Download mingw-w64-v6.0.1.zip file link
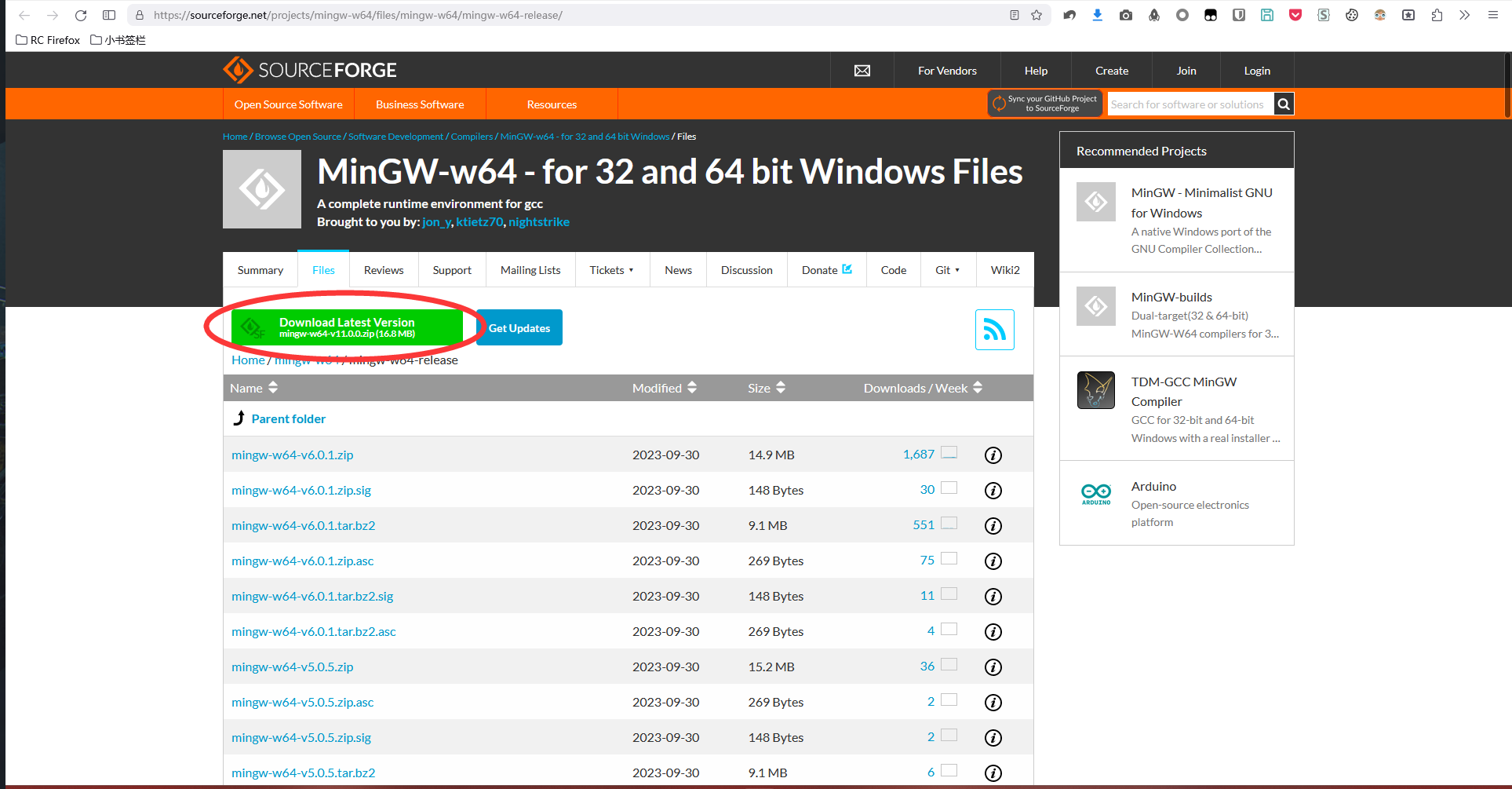1512x789 pixels. (293, 455)
